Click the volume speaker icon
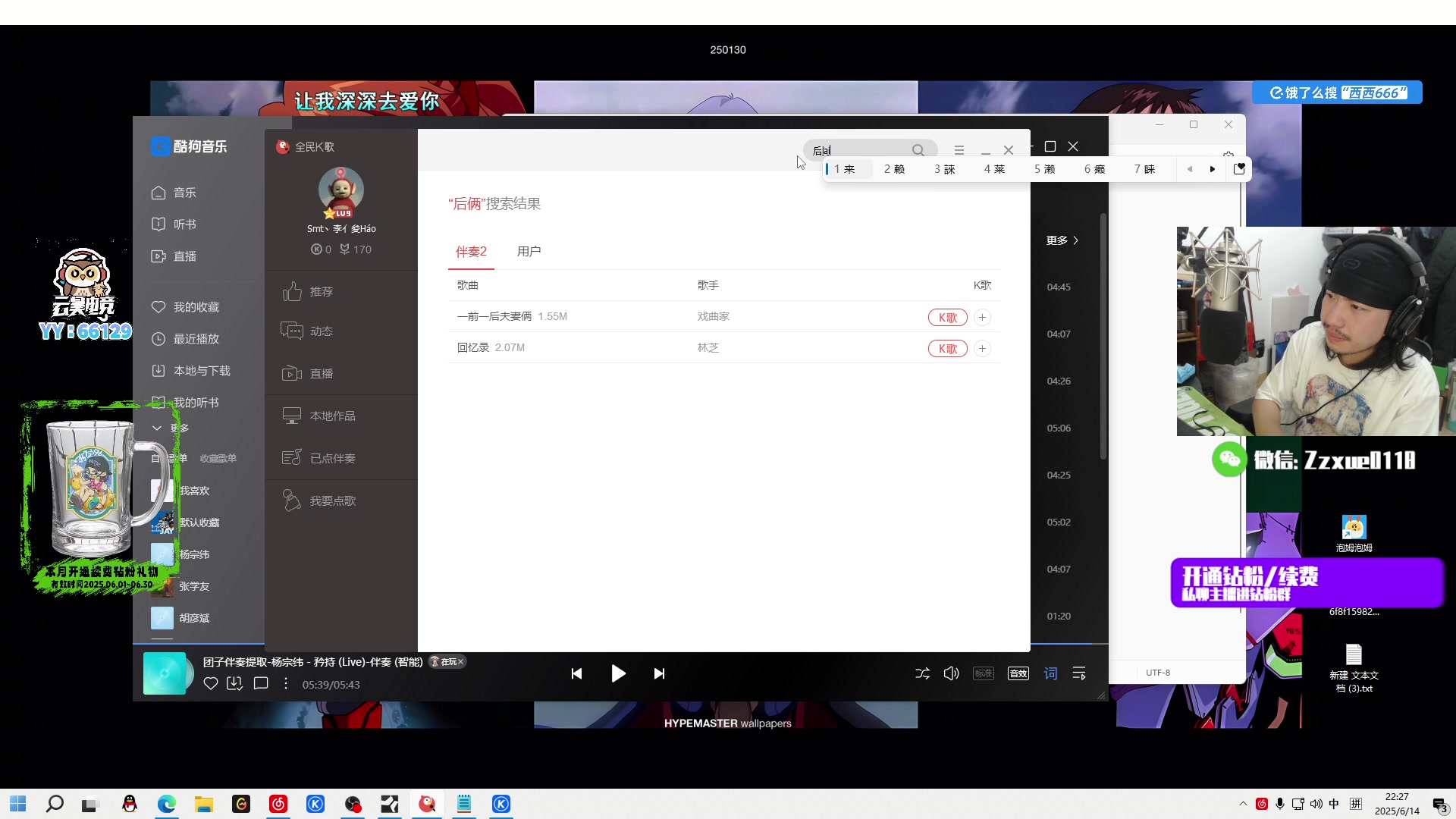Viewport: 1456px width, 819px height. coord(951,673)
